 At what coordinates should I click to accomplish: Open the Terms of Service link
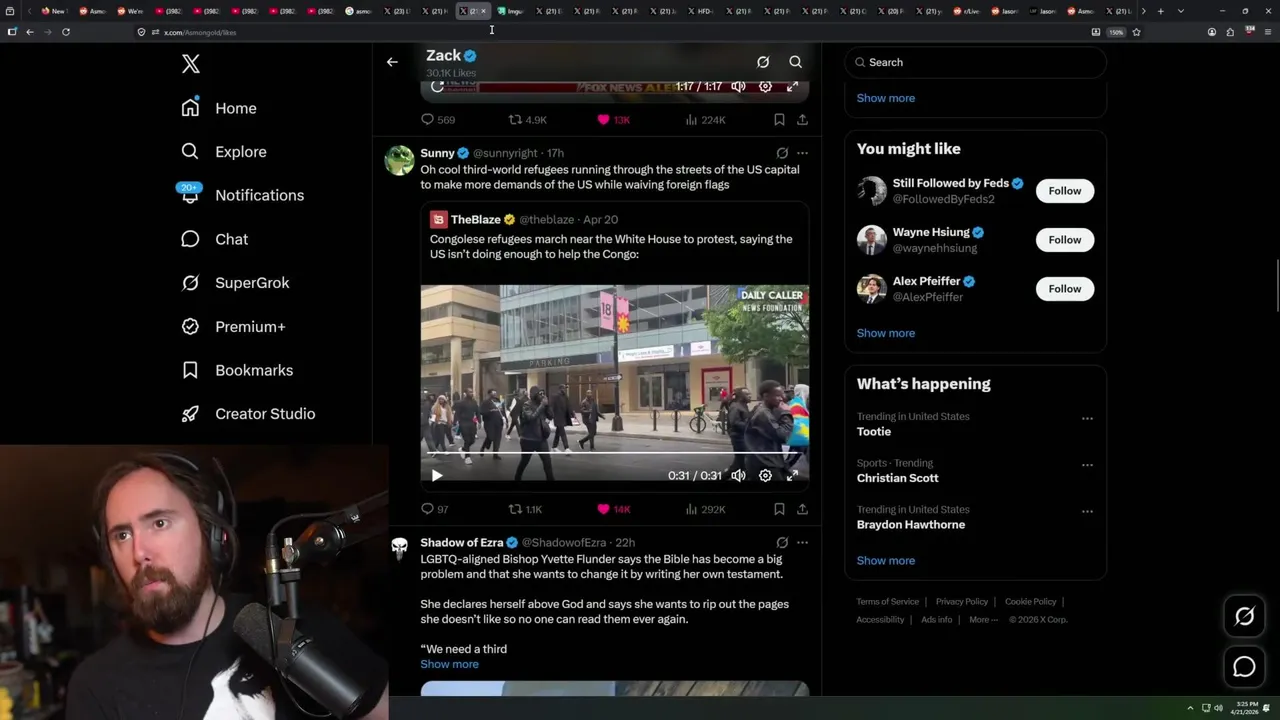click(x=888, y=602)
